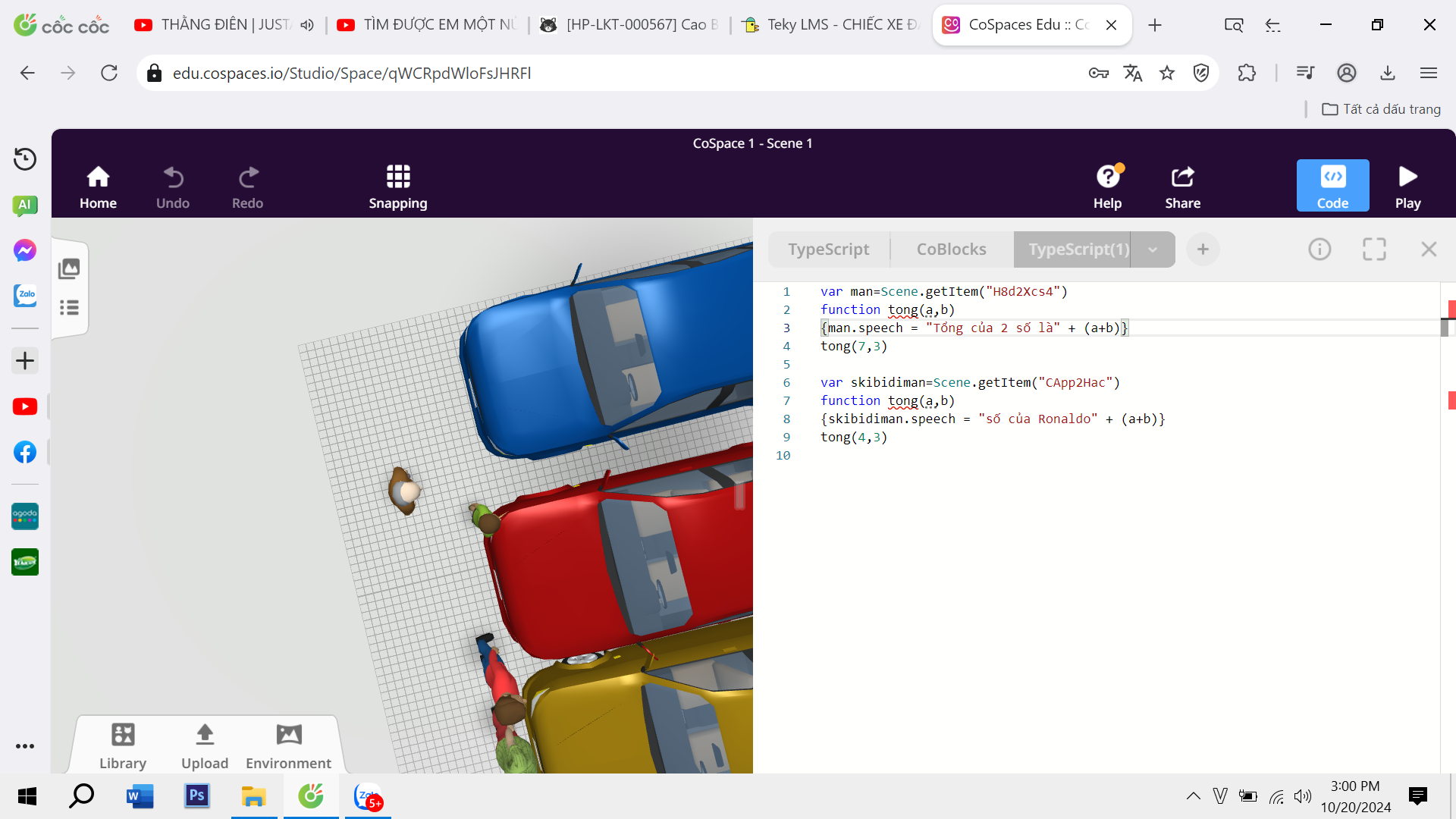This screenshot has height=819, width=1456.
Task: Open sidebar more options ellipsis
Action: tap(25, 746)
